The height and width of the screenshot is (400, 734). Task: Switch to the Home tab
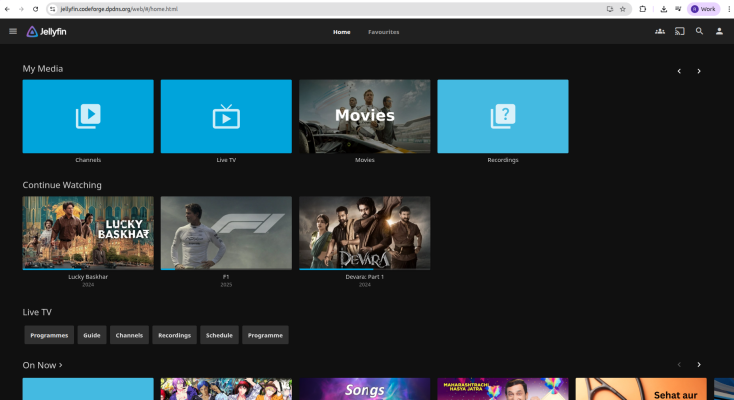pos(342,32)
